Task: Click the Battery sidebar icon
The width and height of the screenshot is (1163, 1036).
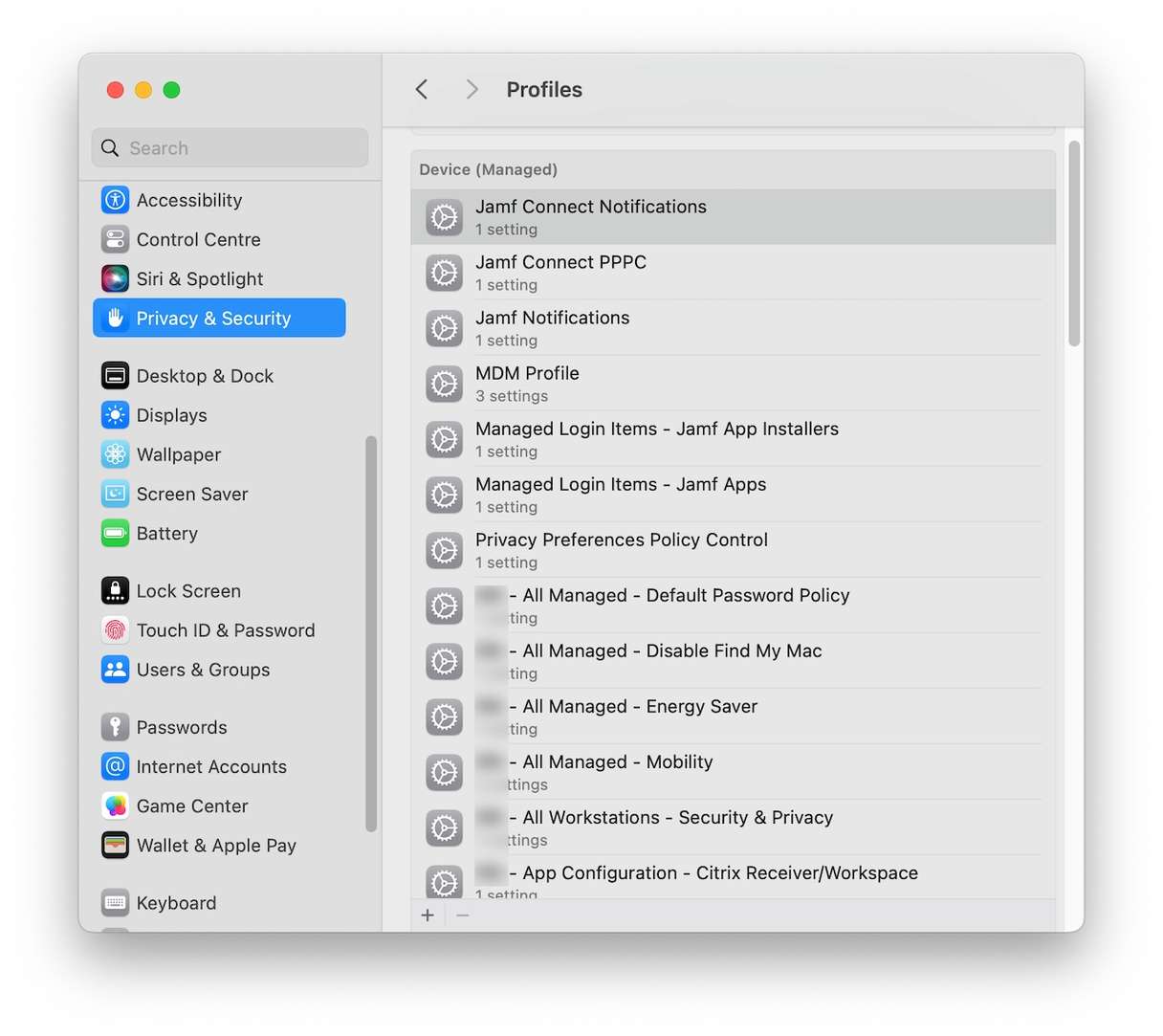Action: tap(115, 534)
